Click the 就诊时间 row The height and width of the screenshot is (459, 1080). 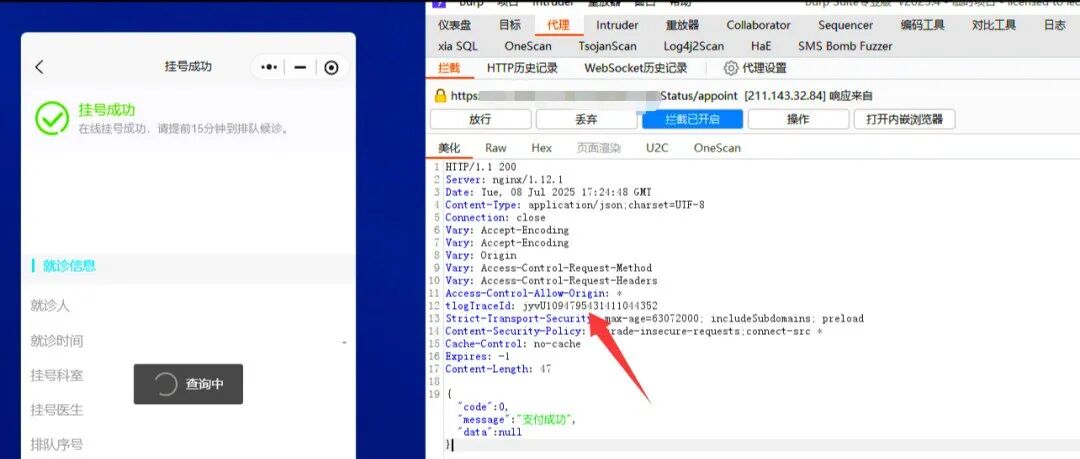189,340
